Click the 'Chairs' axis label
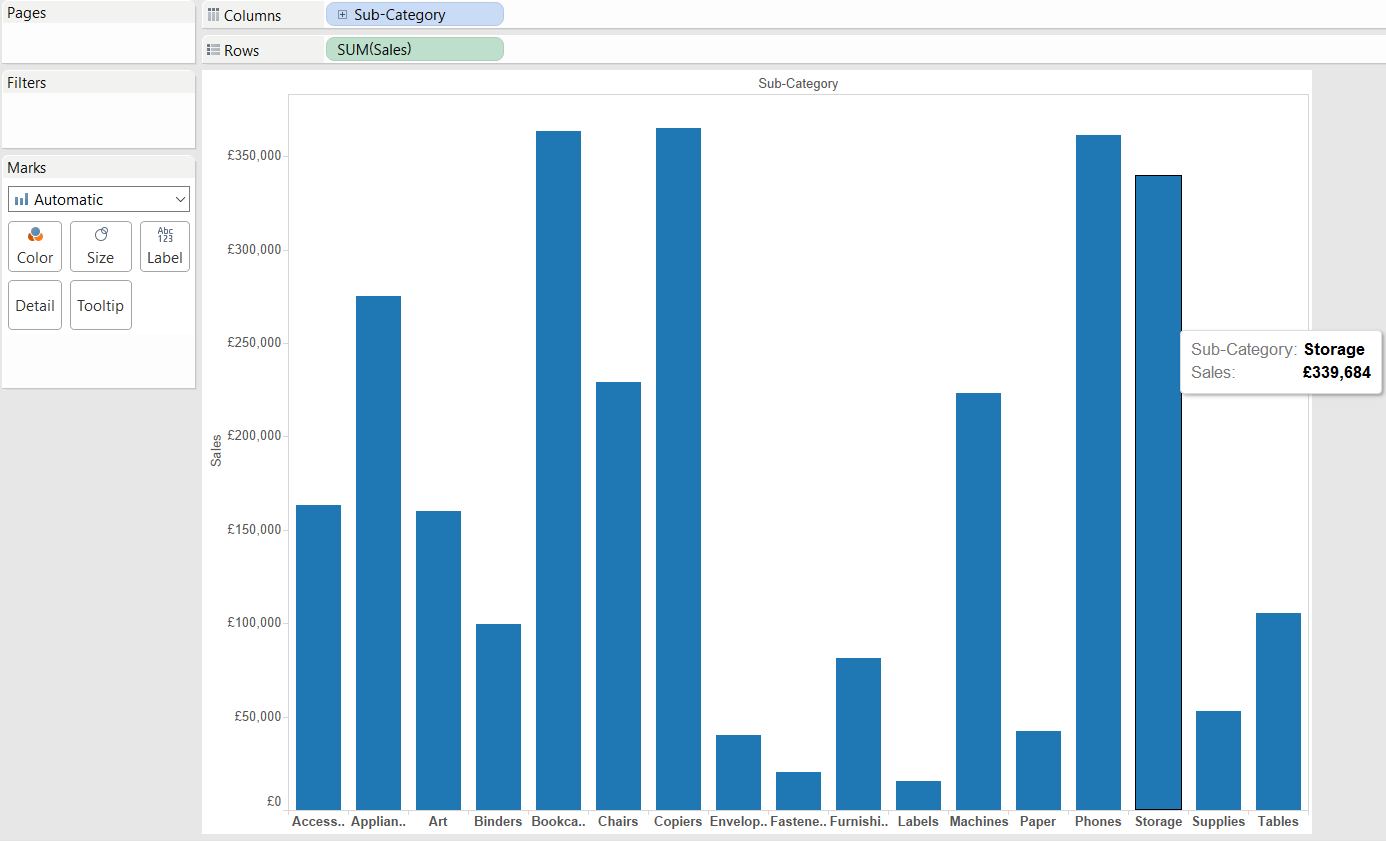This screenshot has height=842, width=1386. point(618,821)
